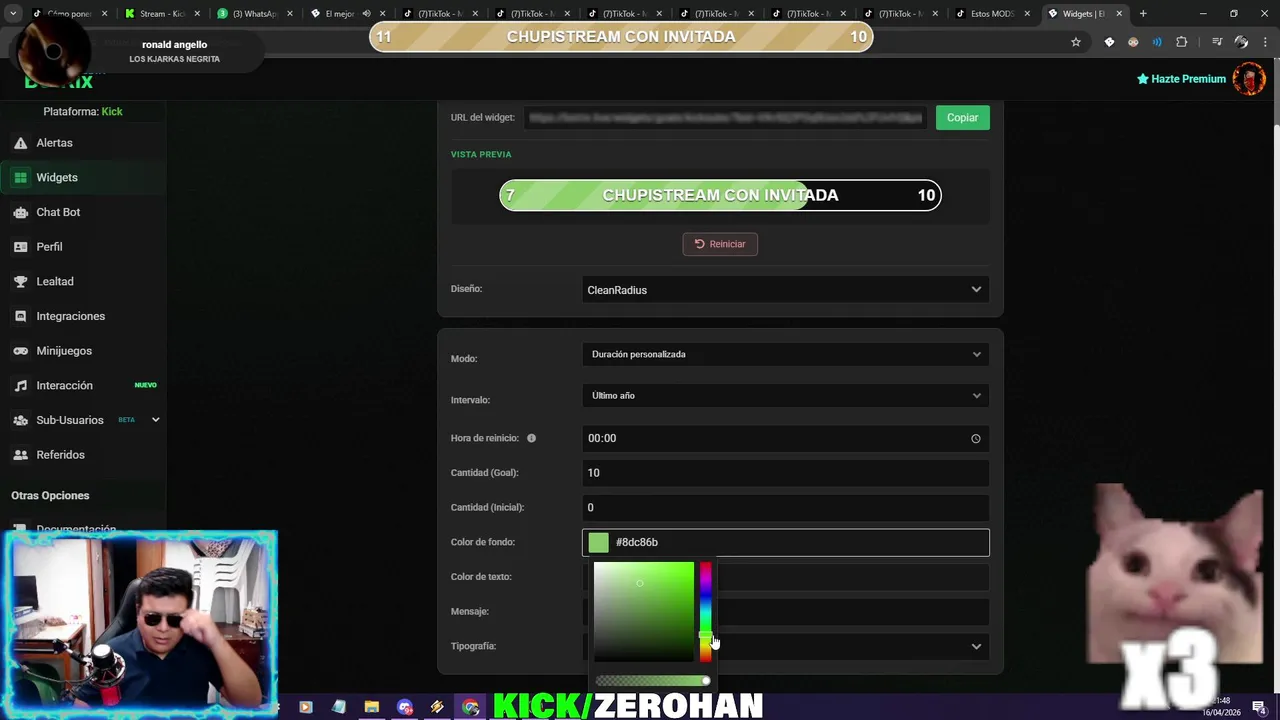The width and height of the screenshot is (1280, 720).
Task: Click the 'Plataforma: Kick' label
Action: point(83,112)
